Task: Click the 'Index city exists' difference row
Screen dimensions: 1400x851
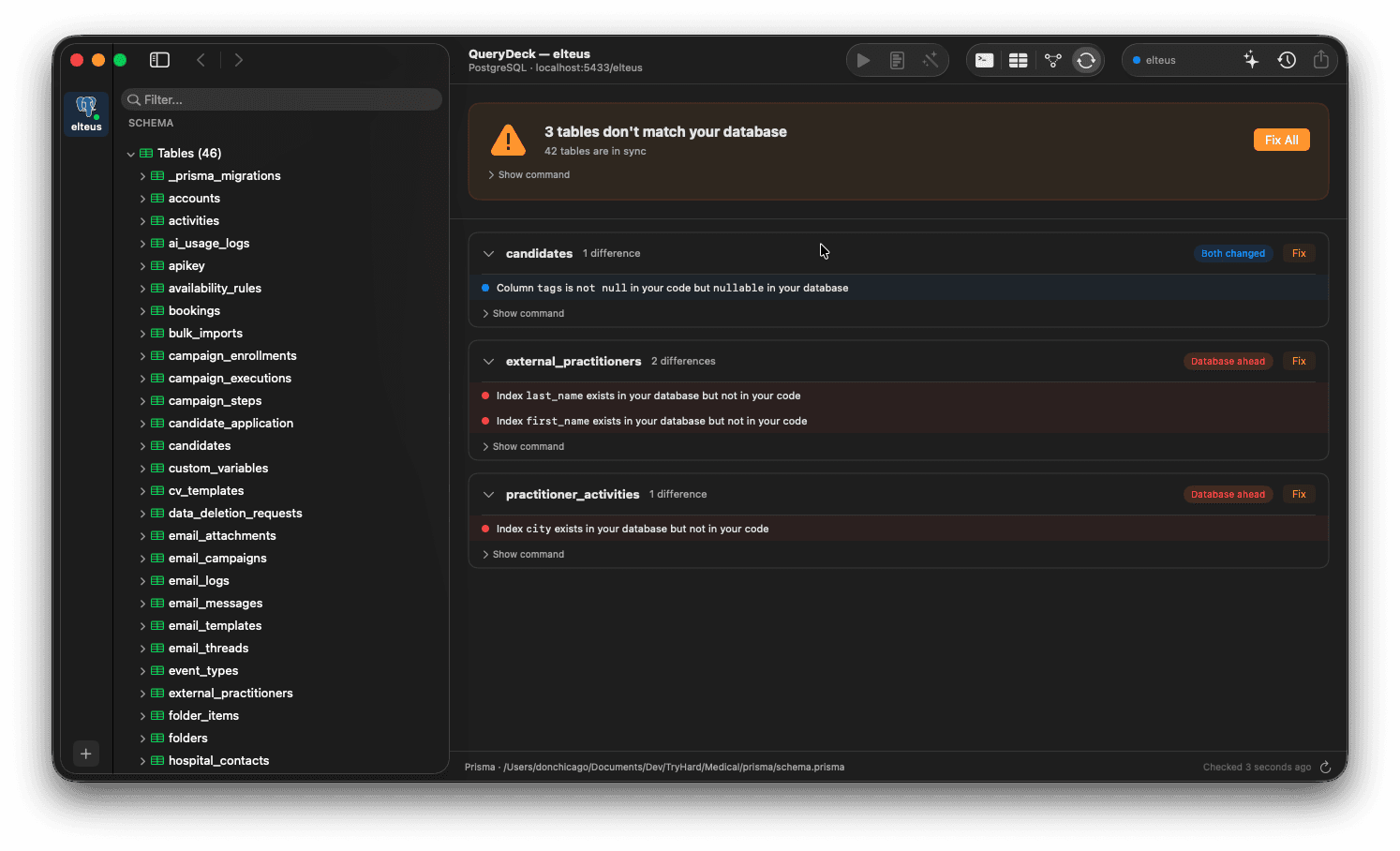Action: [x=898, y=530]
